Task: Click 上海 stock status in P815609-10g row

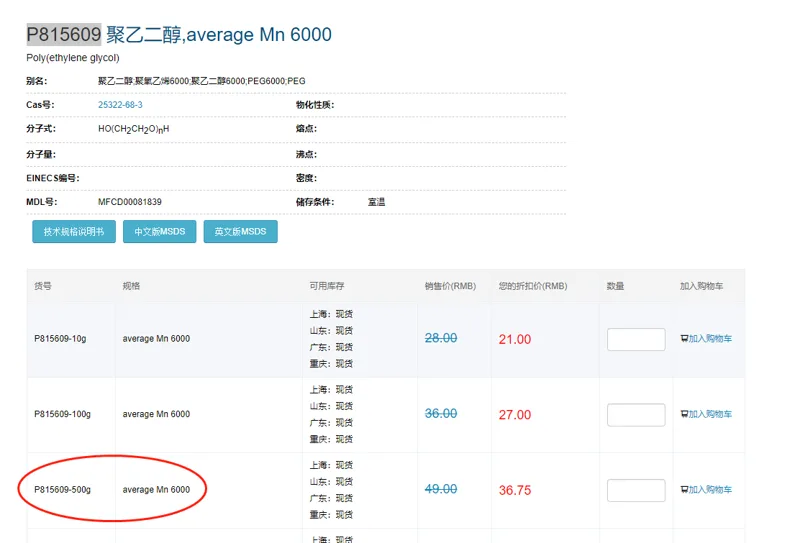Action: [x=331, y=314]
